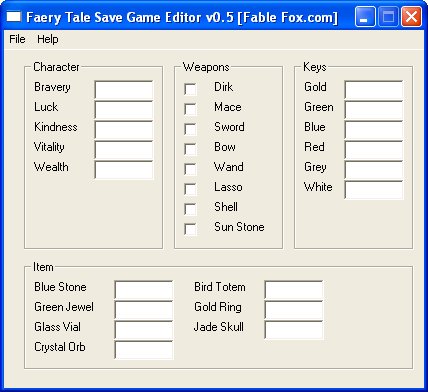Image resolution: width=428 pixels, height=392 pixels.
Task: Tick the Mace checkbox
Action: [190, 109]
